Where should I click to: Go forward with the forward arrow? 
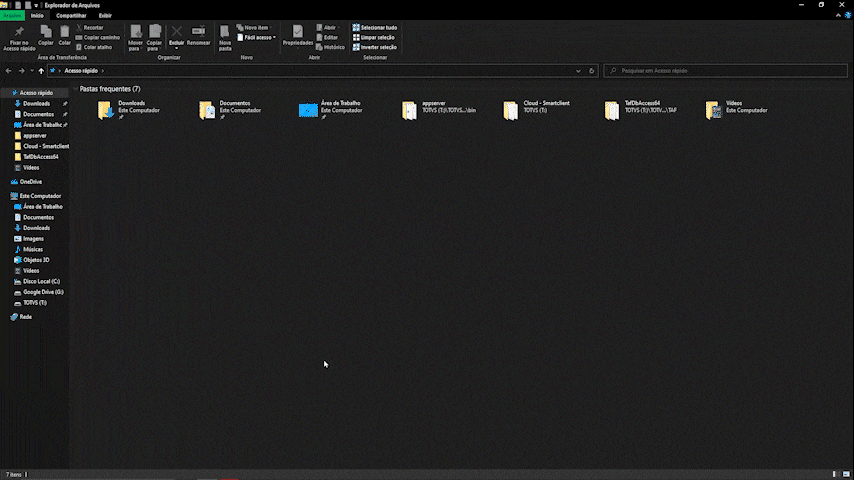coord(21,71)
